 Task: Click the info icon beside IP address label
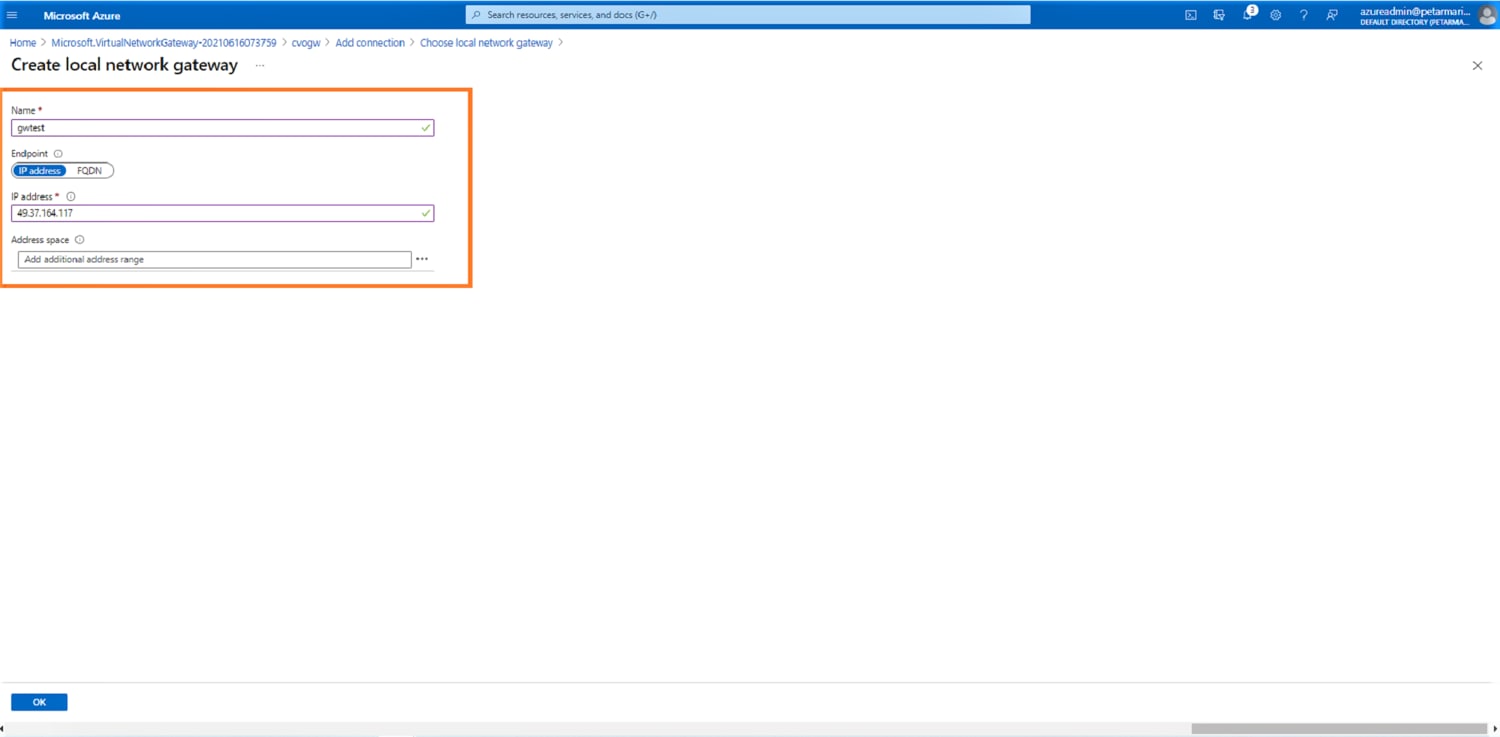point(71,197)
